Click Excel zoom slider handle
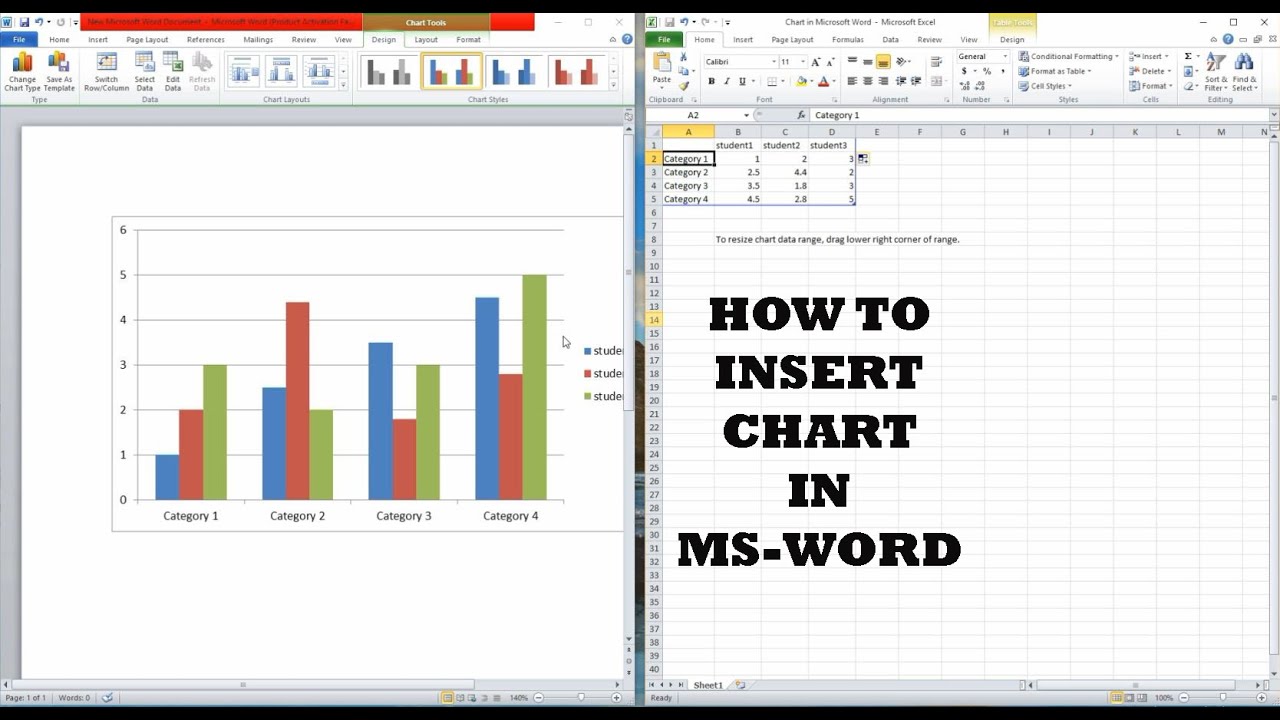 1222,698
